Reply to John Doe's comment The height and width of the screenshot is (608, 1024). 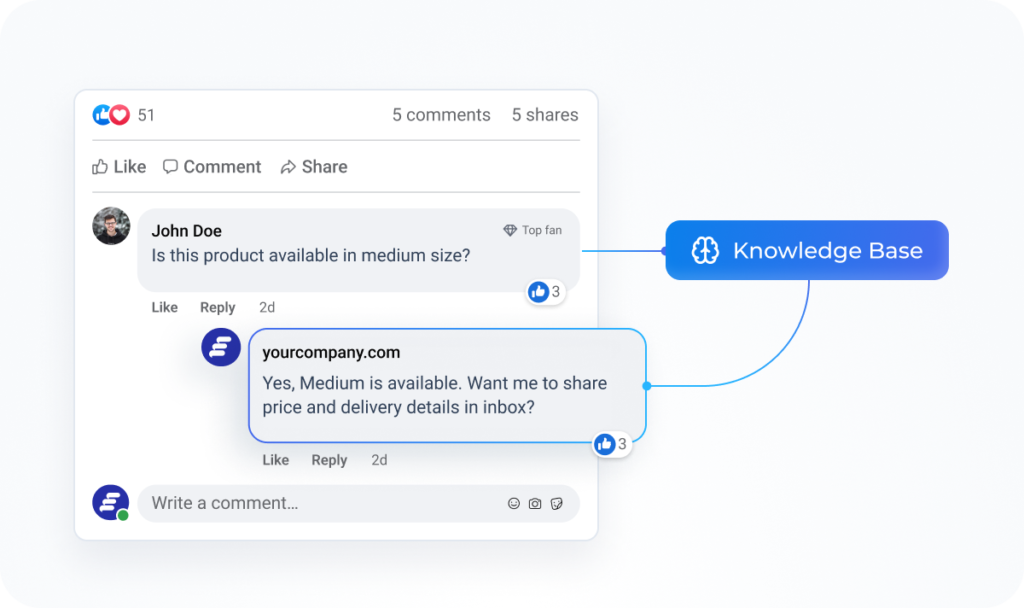click(217, 308)
